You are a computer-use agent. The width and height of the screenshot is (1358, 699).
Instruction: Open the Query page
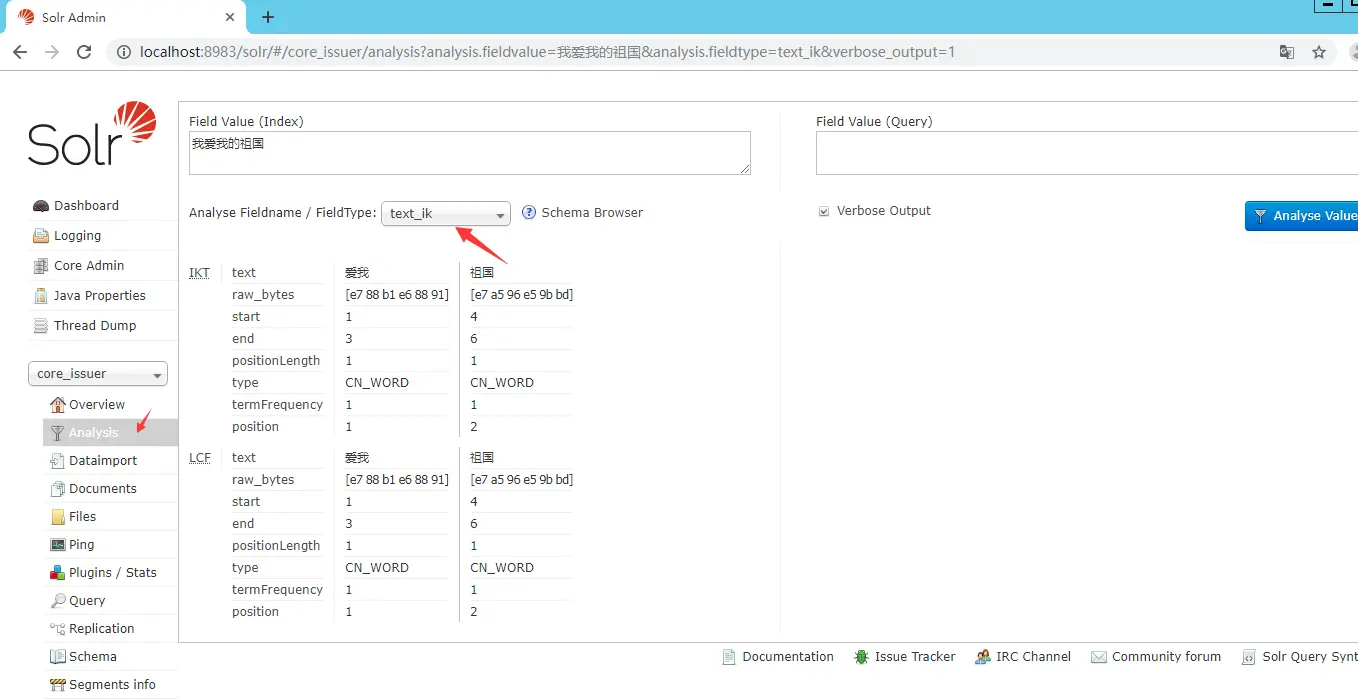coord(87,601)
